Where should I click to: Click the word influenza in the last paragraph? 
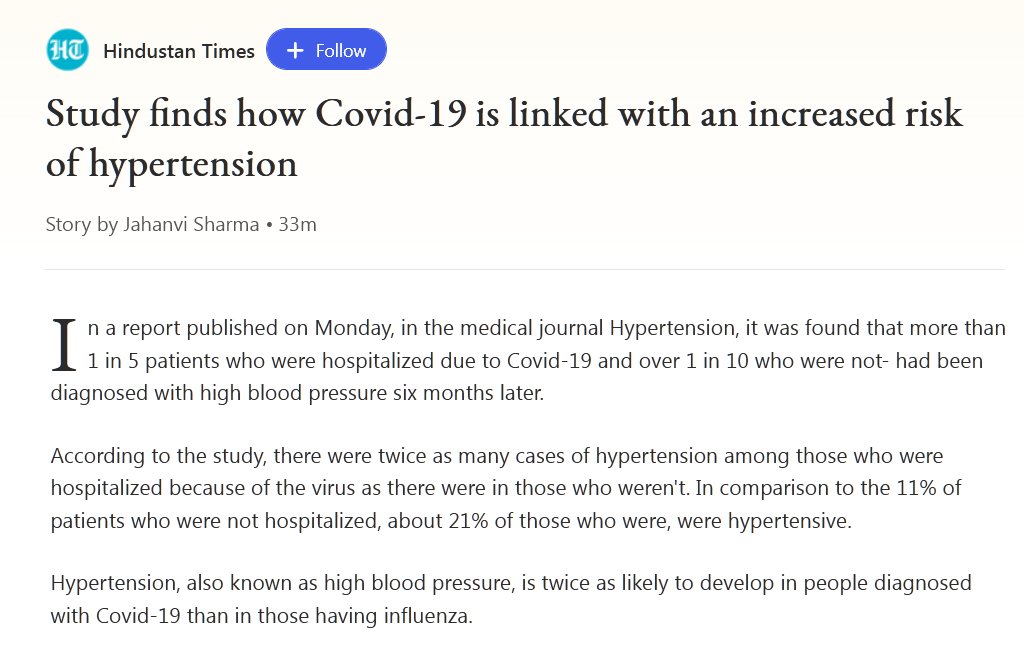tap(427, 616)
